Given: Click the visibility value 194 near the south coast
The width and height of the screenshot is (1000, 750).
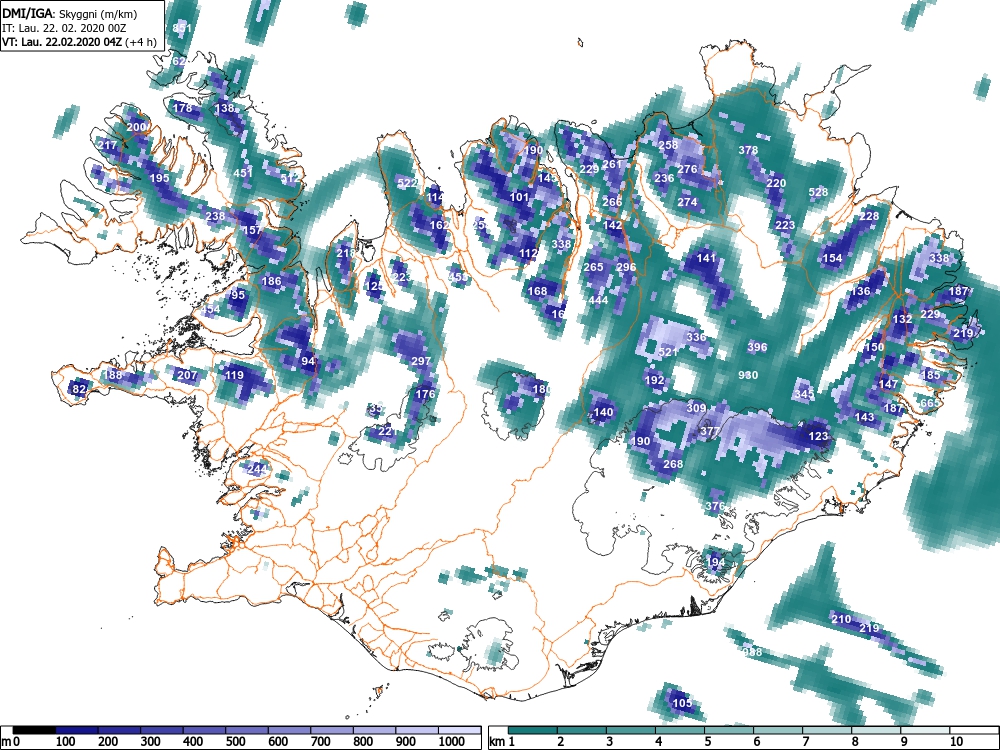Looking at the screenshot, I should [x=716, y=562].
